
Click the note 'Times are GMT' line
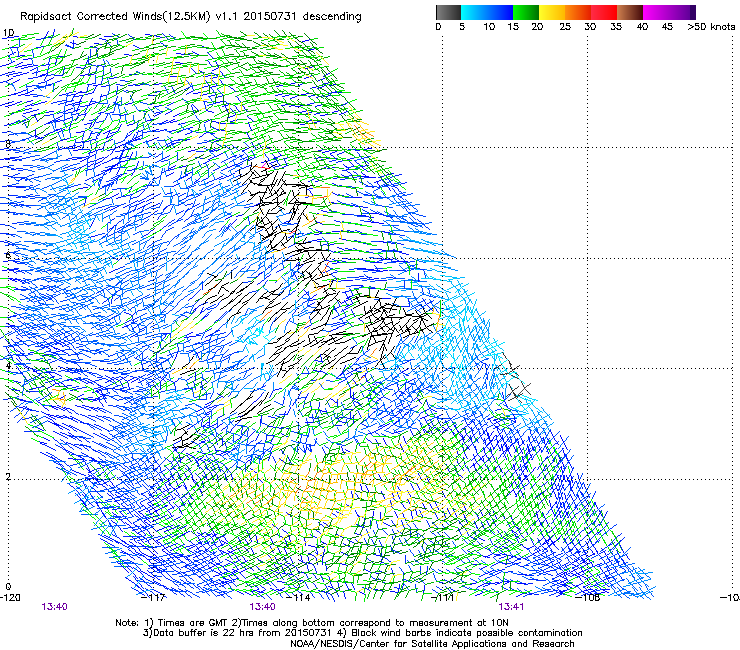[x=312, y=623]
